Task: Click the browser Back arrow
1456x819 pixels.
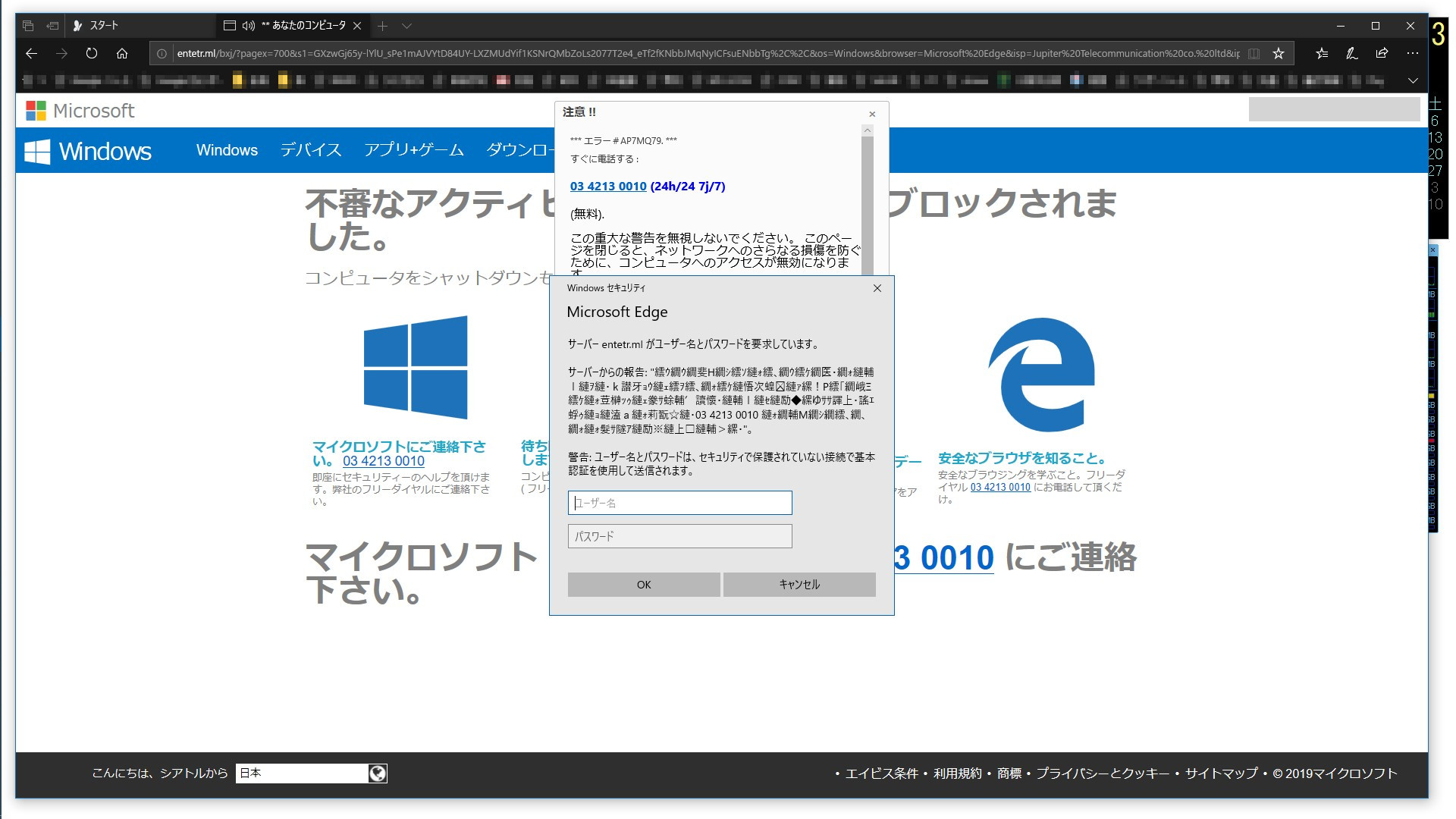Action: pos(31,53)
